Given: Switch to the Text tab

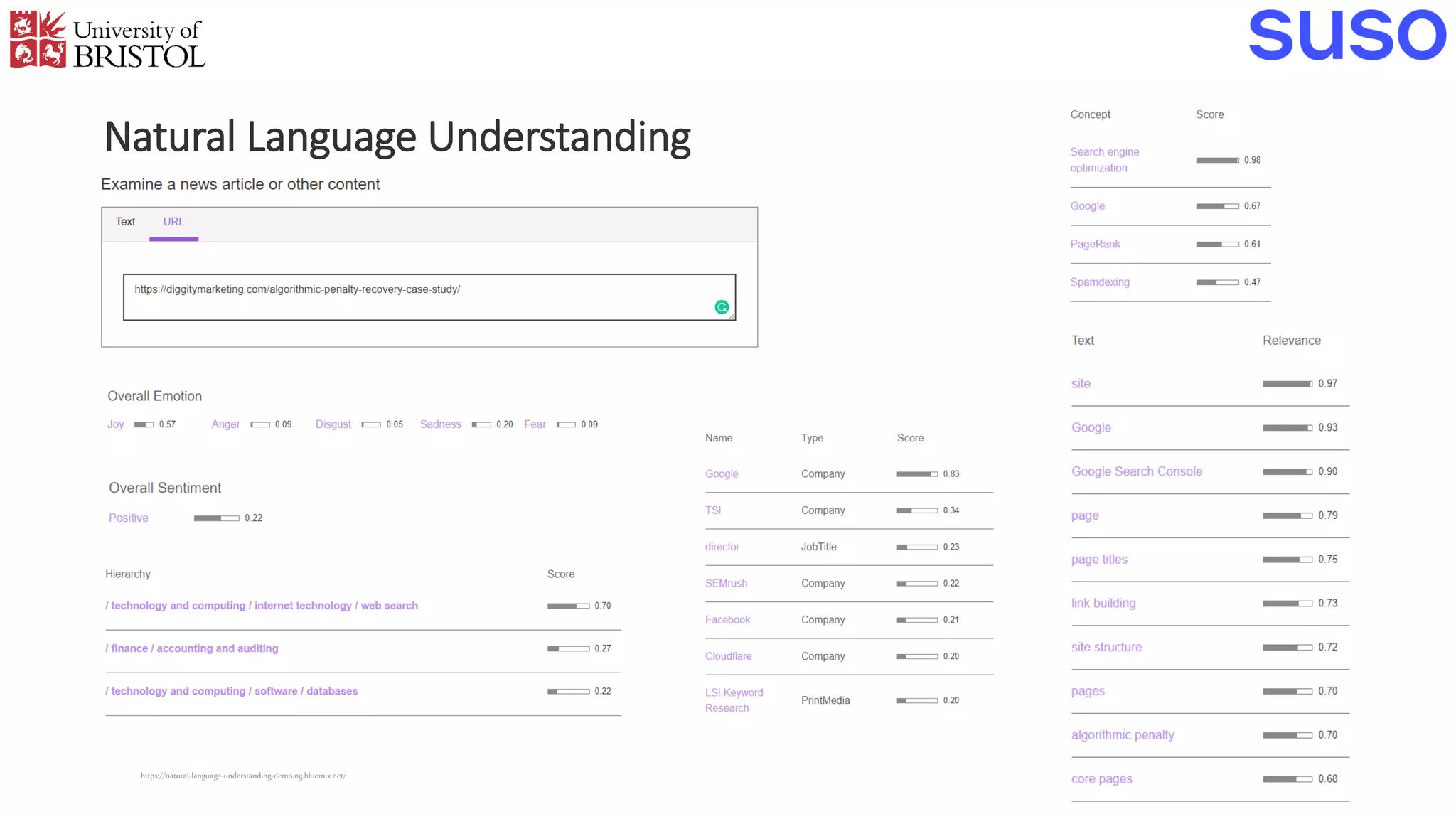Looking at the screenshot, I should [x=125, y=222].
